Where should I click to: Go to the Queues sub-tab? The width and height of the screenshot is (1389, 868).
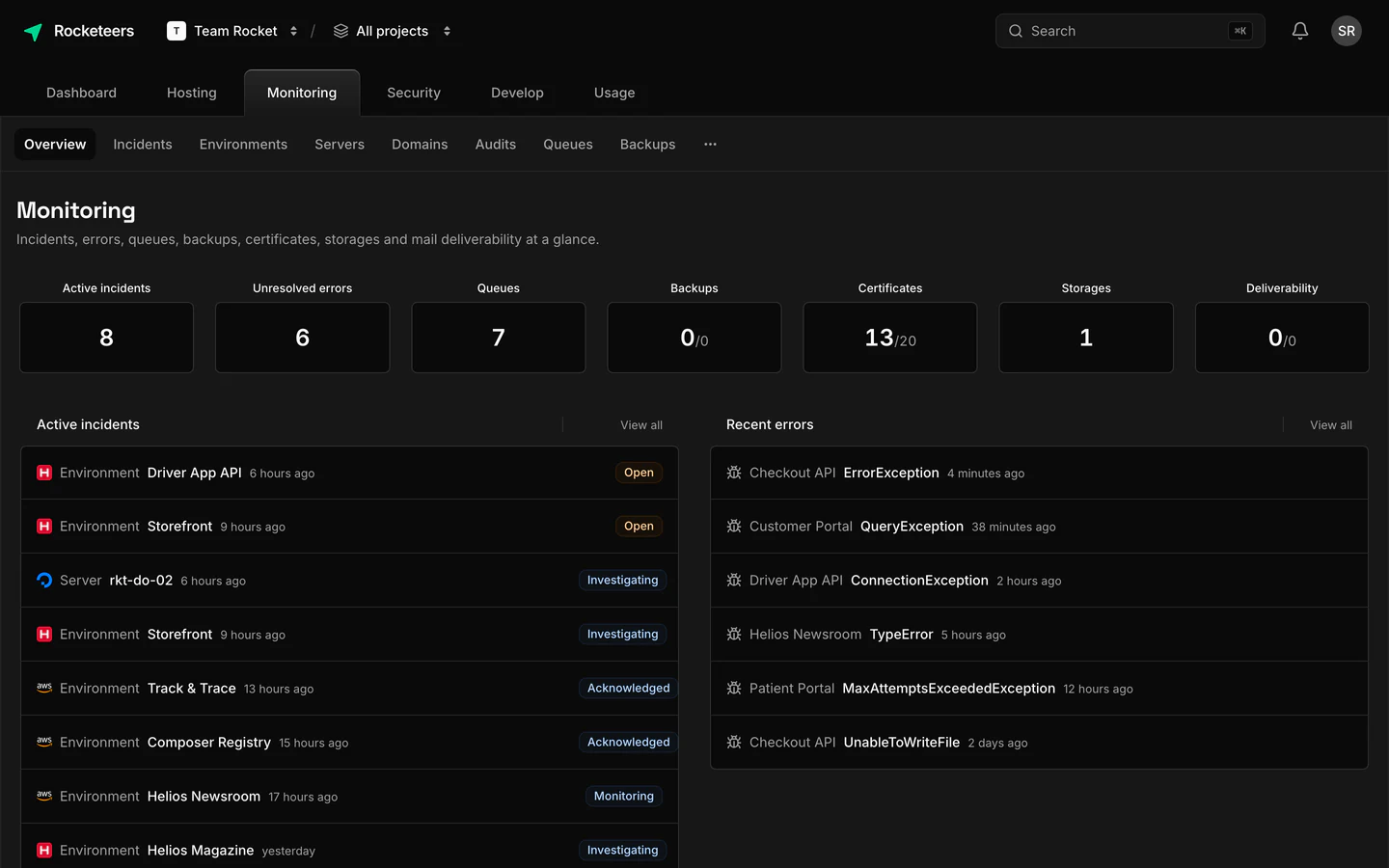pos(568,144)
